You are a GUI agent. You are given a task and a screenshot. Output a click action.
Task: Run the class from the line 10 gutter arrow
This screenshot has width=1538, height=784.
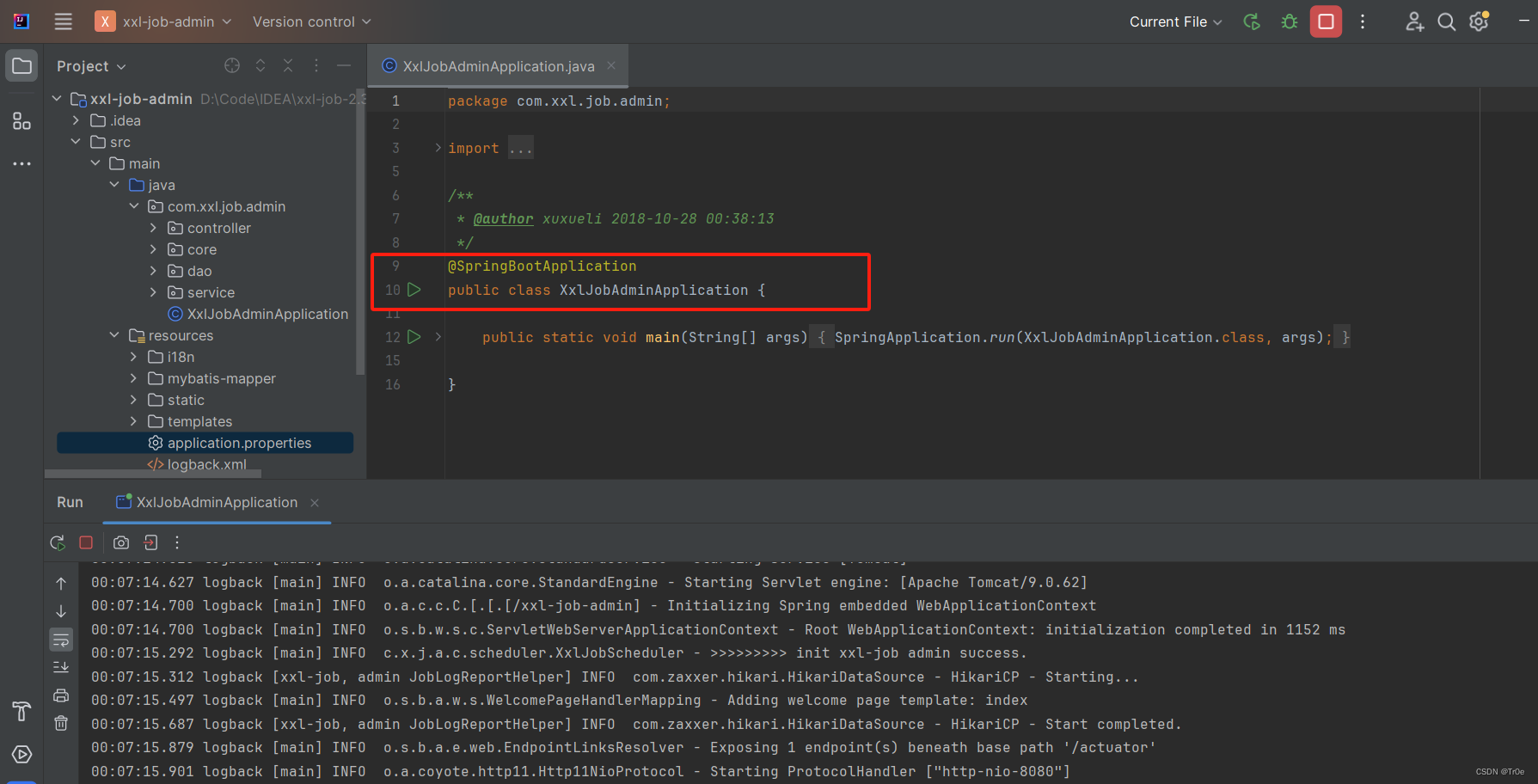[414, 290]
